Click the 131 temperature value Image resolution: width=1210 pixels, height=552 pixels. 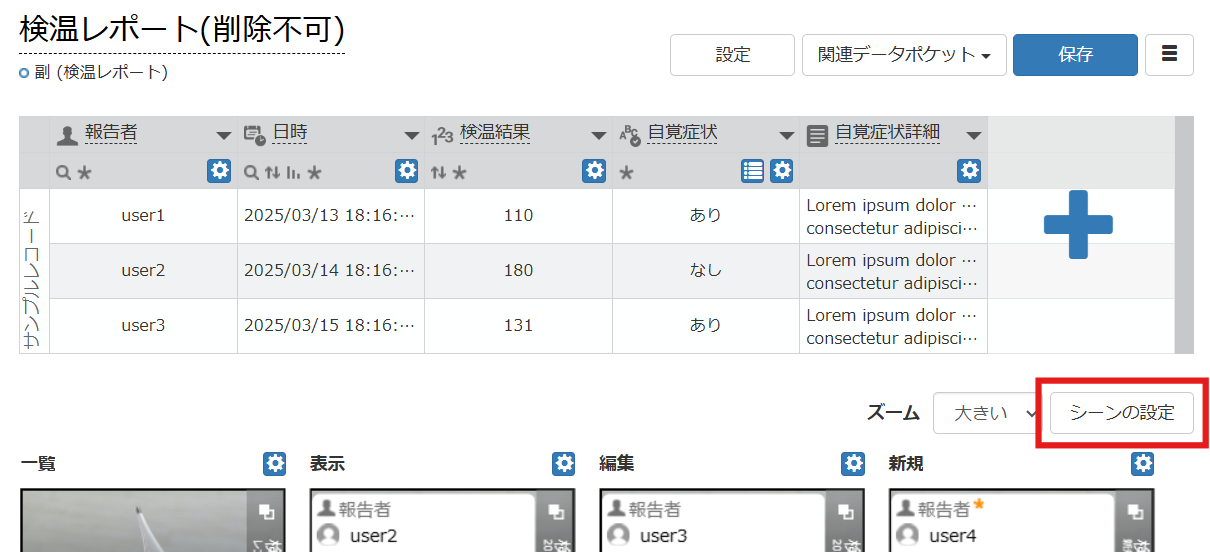[518, 325]
